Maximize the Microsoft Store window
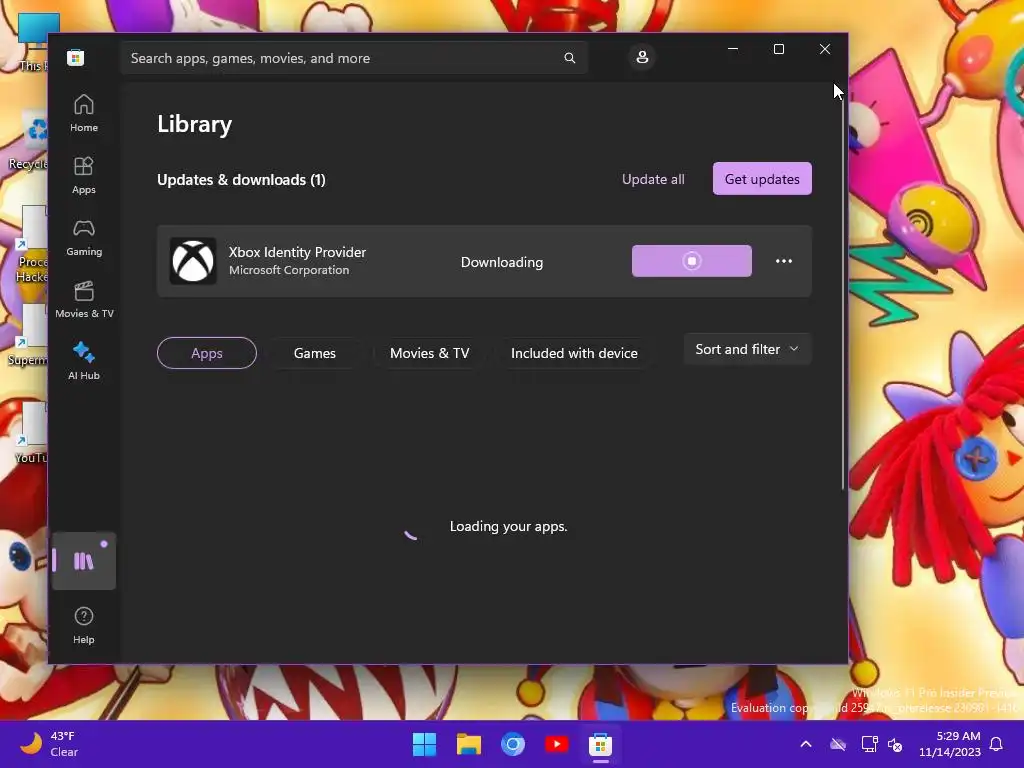The height and width of the screenshot is (768, 1024). pyautogui.click(x=778, y=49)
